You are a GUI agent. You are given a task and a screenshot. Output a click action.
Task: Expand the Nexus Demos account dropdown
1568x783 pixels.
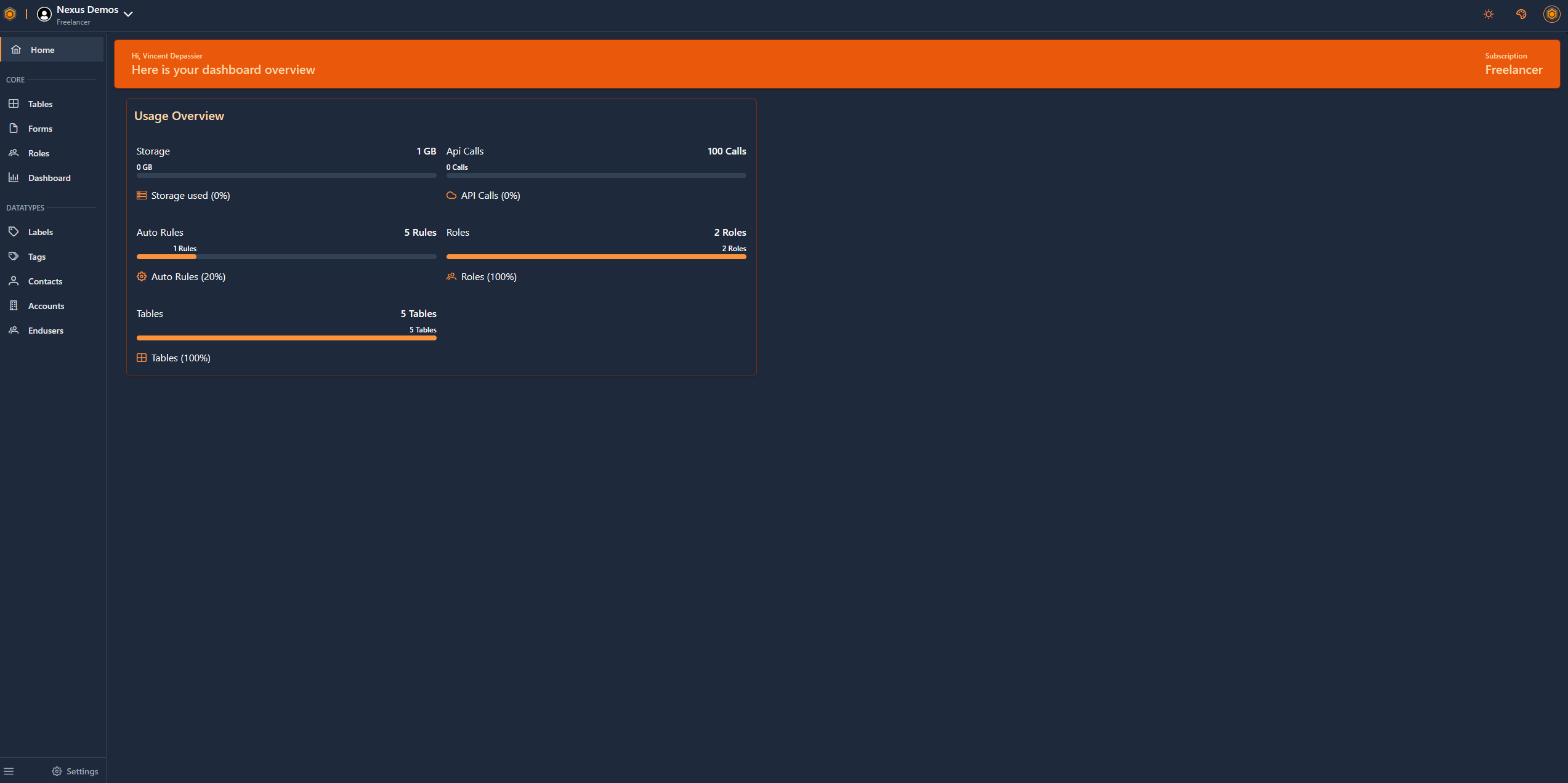pyautogui.click(x=128, y=14)
